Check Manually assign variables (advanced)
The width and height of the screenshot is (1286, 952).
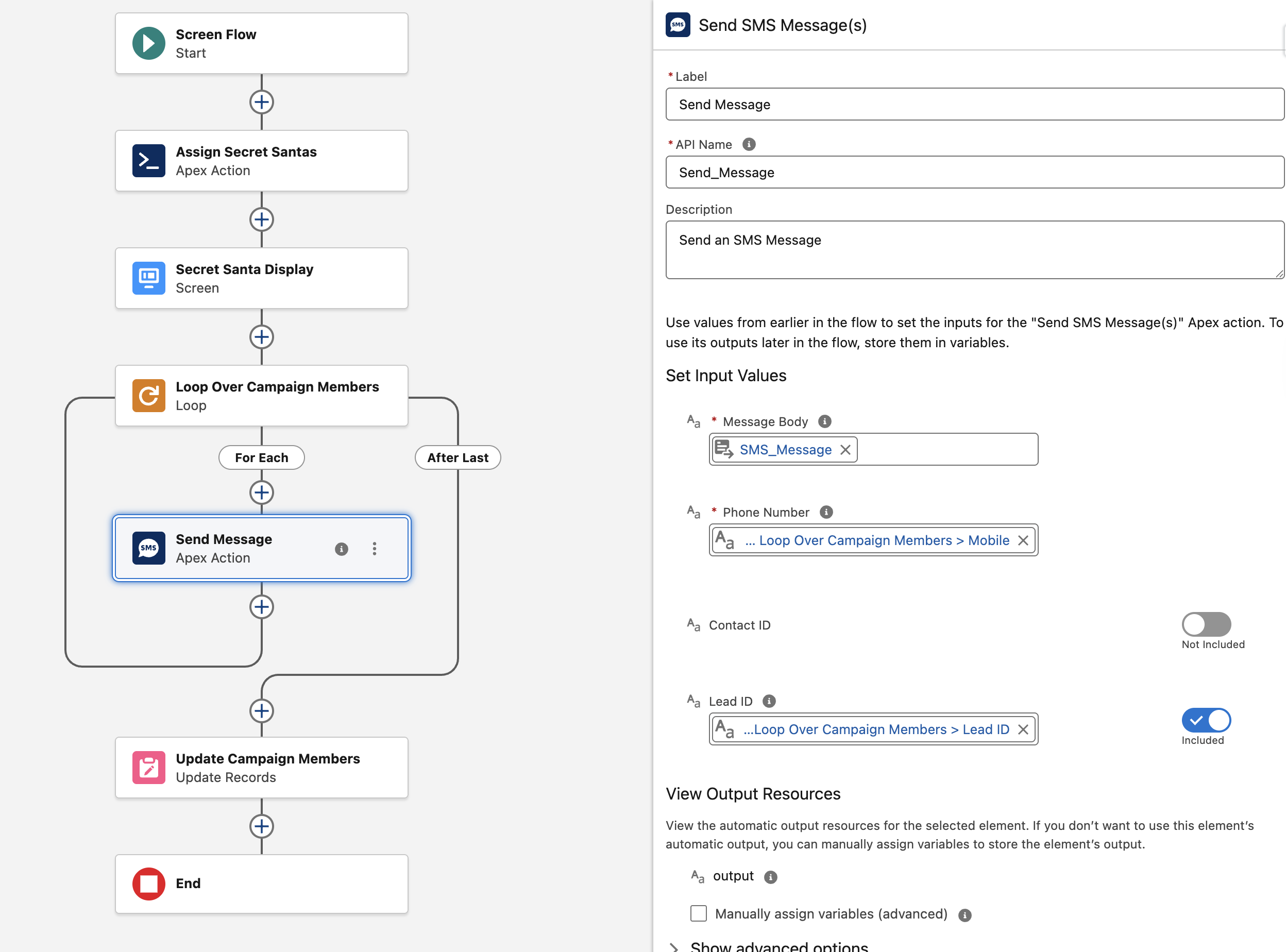tap(699, 913)
